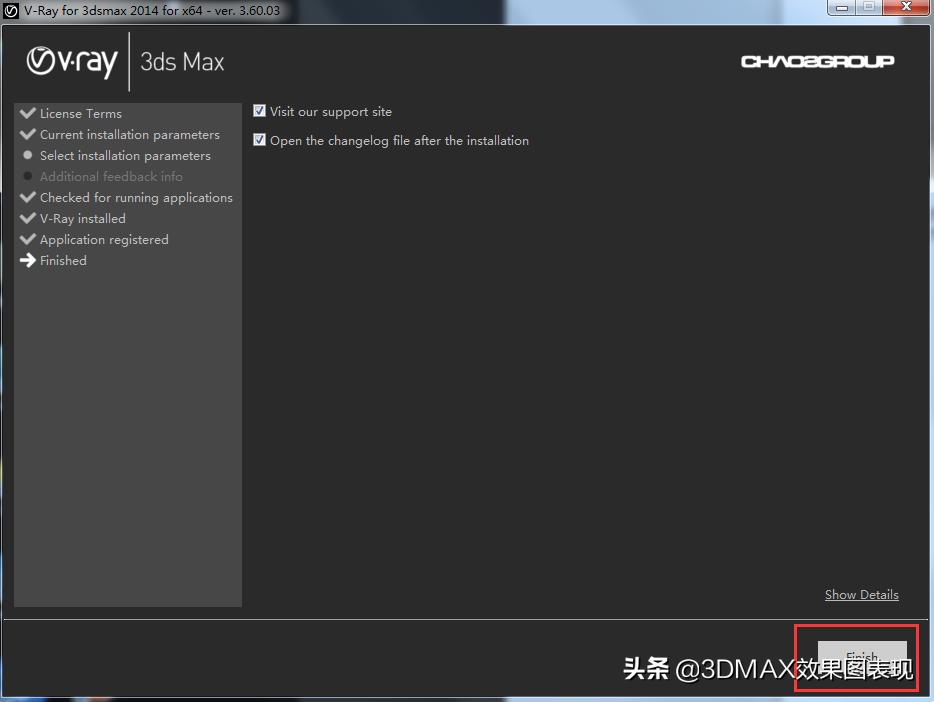Click the V-Ray logo in header
The height and width of the screenshot is (702, 934).
(x=72, y=61)
